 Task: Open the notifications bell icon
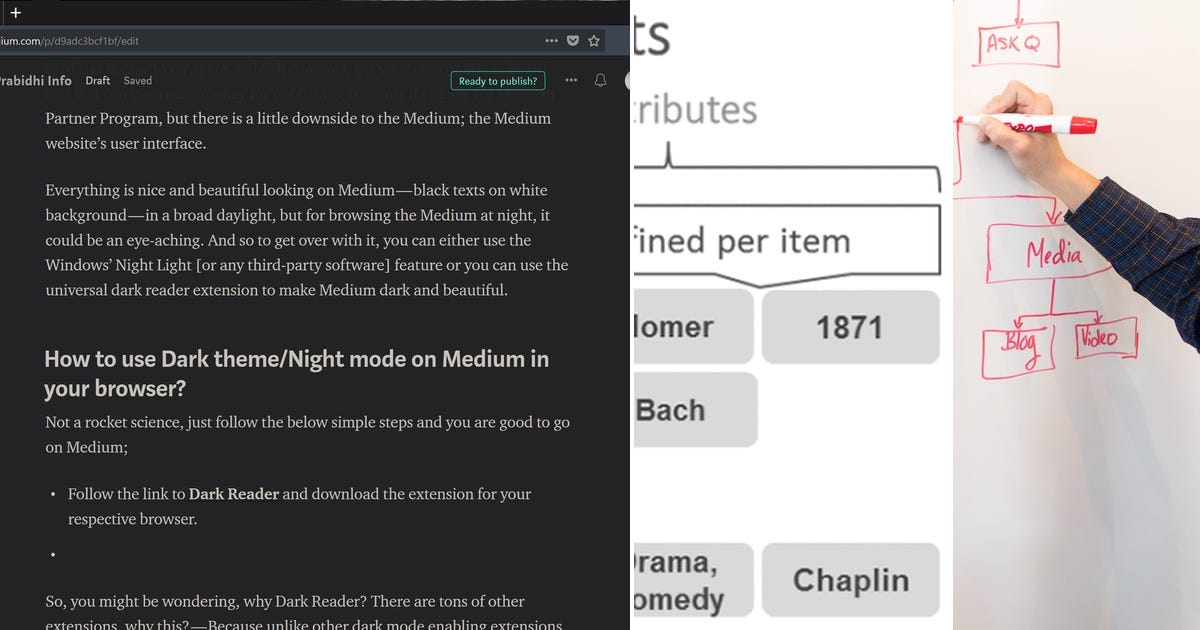coord(600,81)
